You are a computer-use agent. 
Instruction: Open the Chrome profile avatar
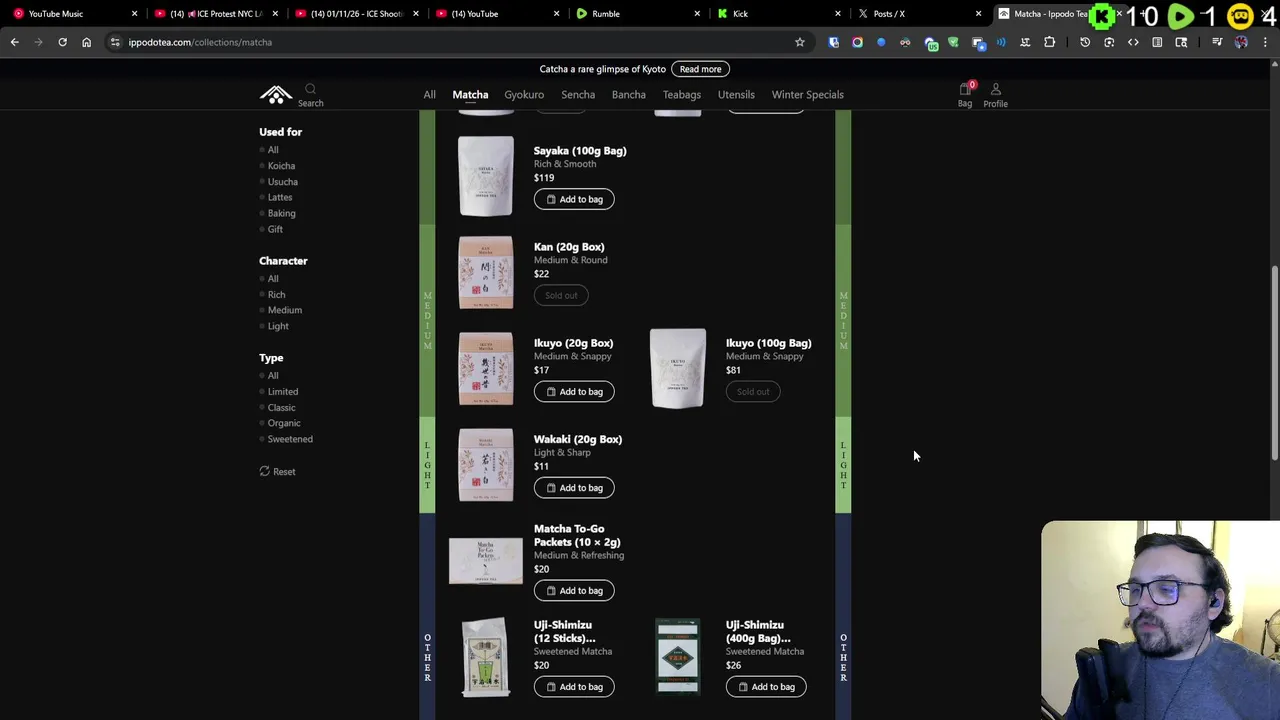1241,42
